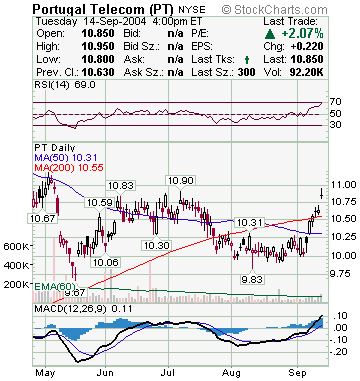Click the Jul month axis label

tap(168, 372)
